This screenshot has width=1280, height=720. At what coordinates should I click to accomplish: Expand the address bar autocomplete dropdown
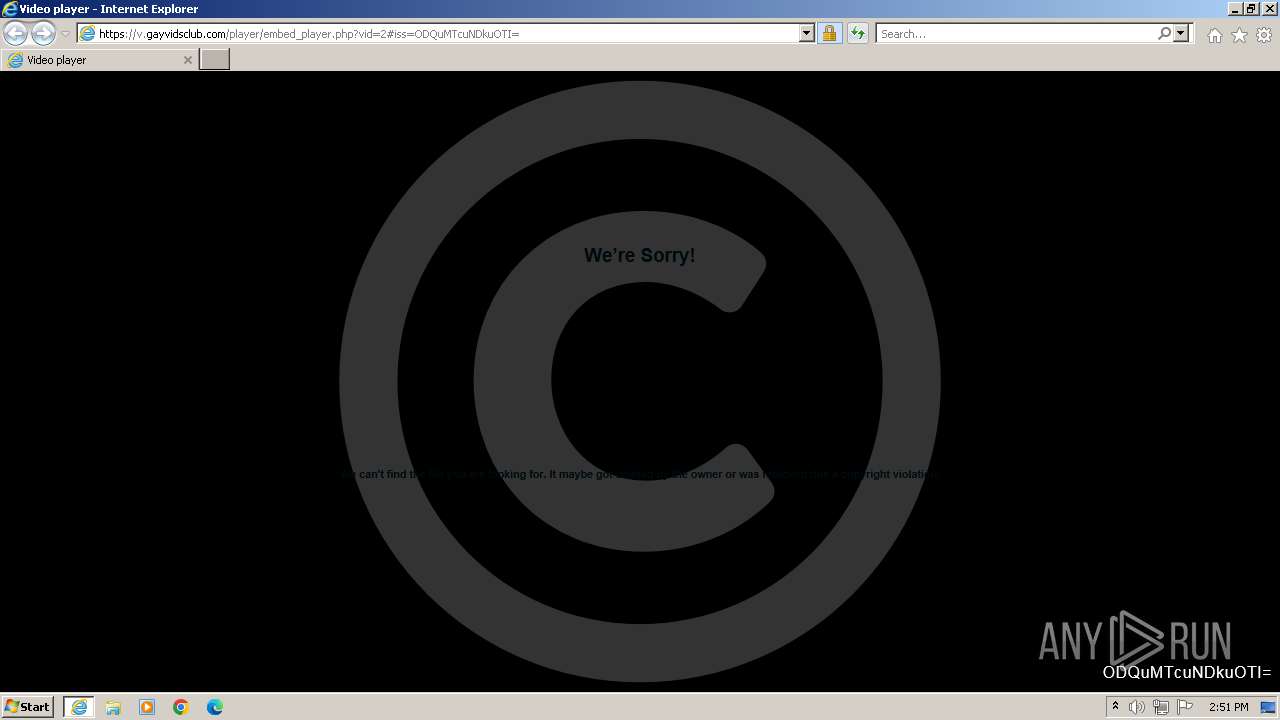point(807,34)
